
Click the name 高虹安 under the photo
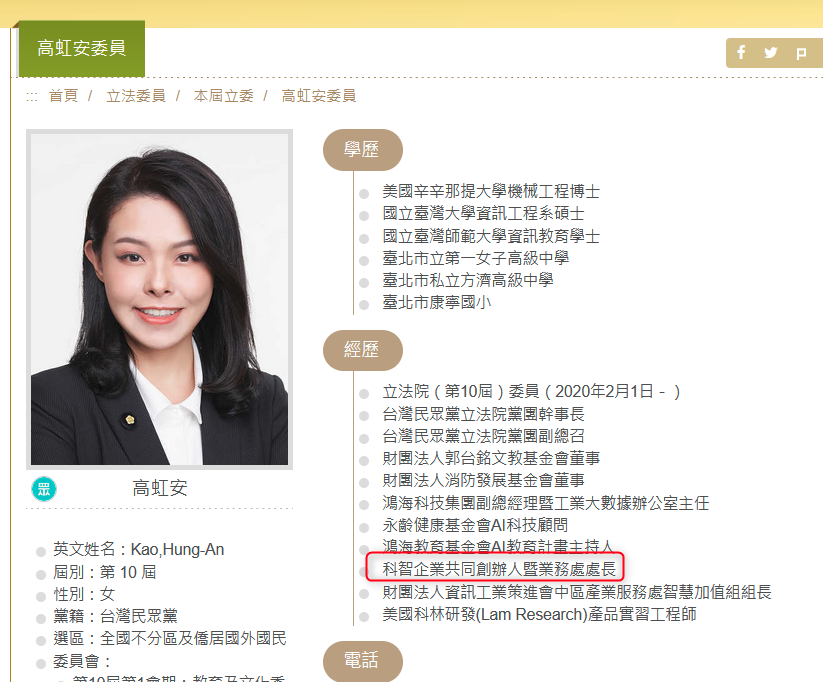click(160, 488)
